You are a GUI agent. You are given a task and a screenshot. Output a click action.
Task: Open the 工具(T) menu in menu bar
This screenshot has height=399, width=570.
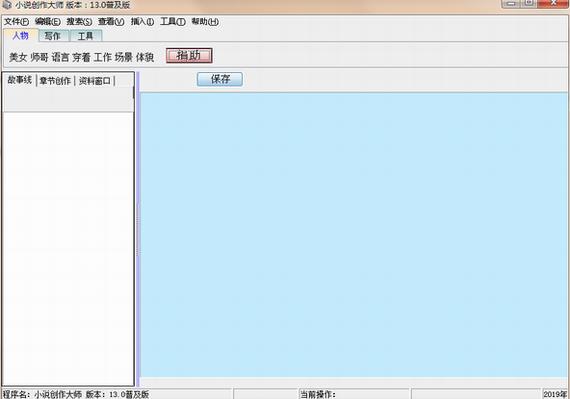point(173,22)
